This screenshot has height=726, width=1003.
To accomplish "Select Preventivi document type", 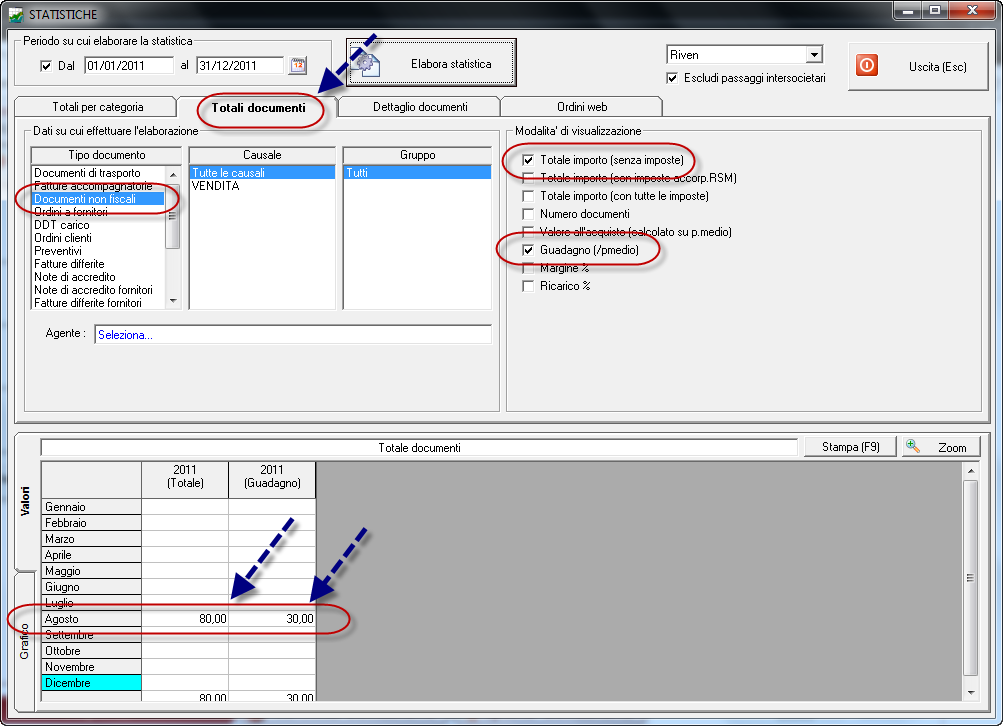I will 99,251.
